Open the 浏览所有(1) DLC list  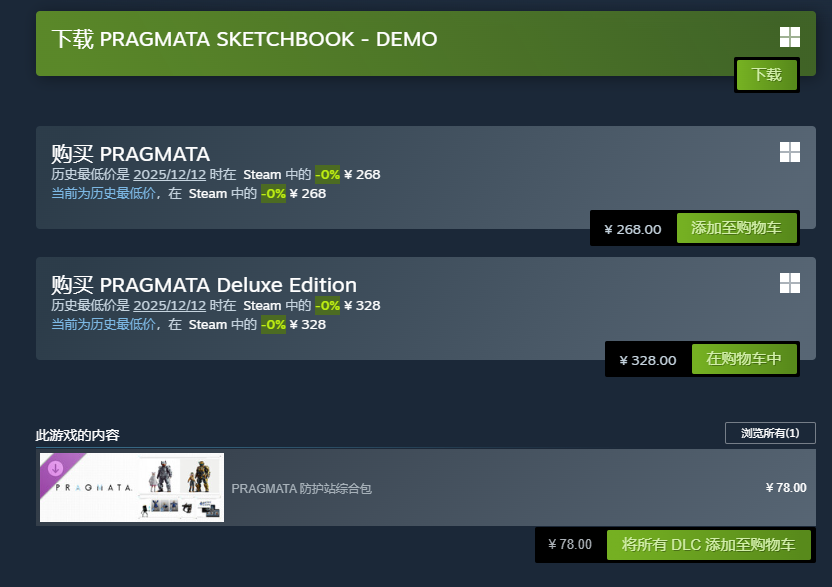click(x=769, y=432)
